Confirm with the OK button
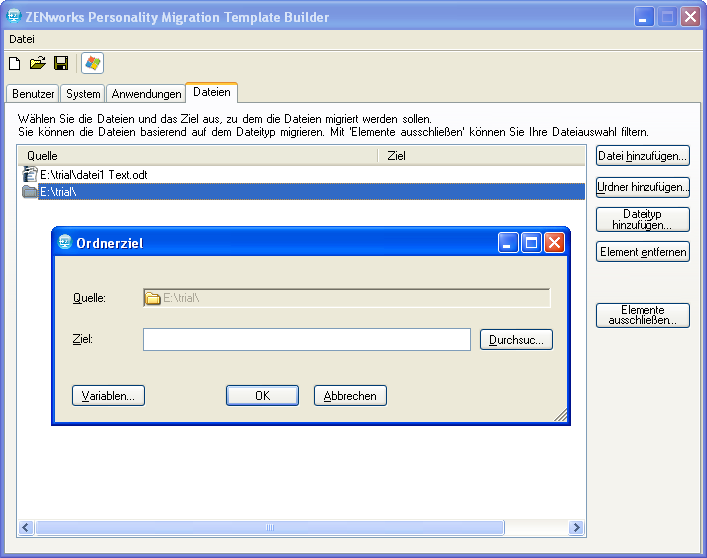This screenshot has width=707, height=558. tap(262, 396)
